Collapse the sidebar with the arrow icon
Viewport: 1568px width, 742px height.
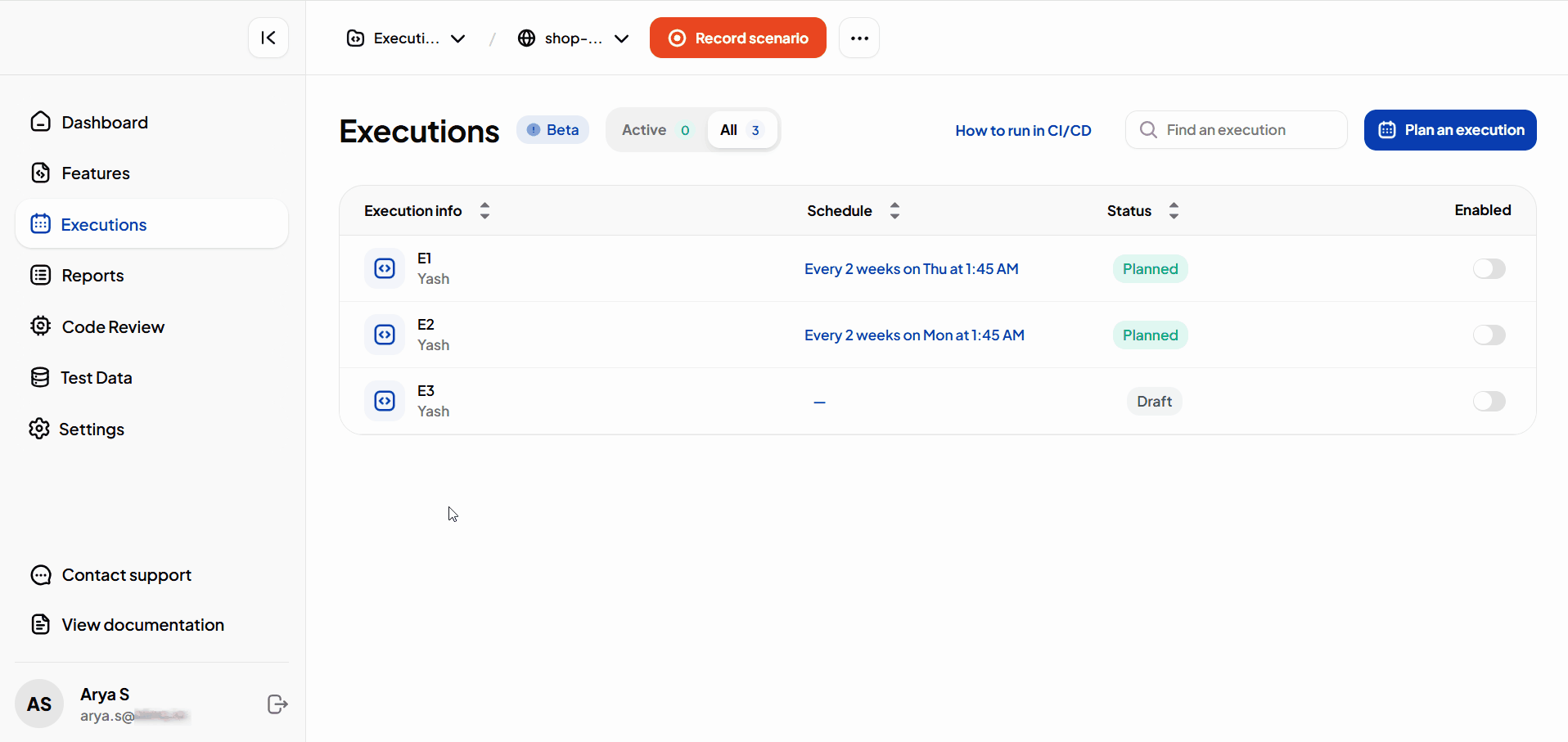tap(268, 38)
